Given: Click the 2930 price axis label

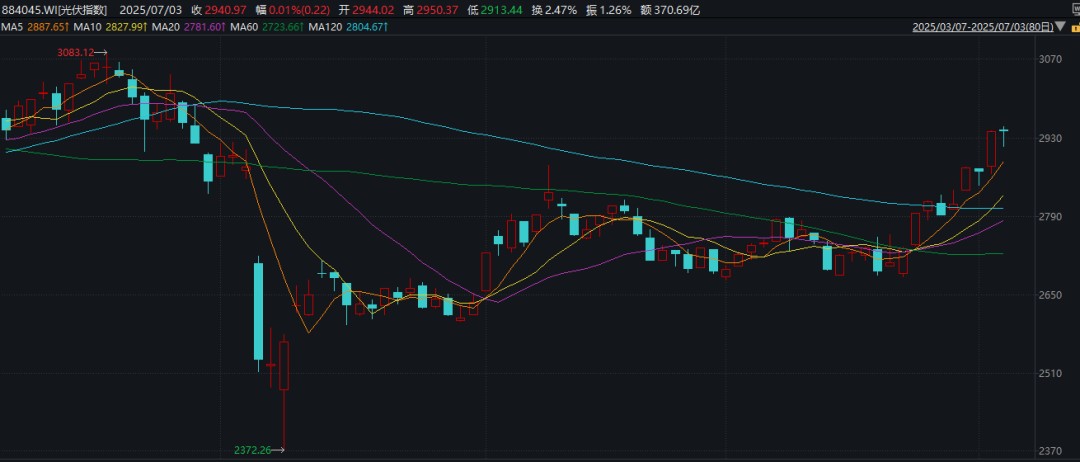Looking at the screenshot, I should (x=1049, y=139).
